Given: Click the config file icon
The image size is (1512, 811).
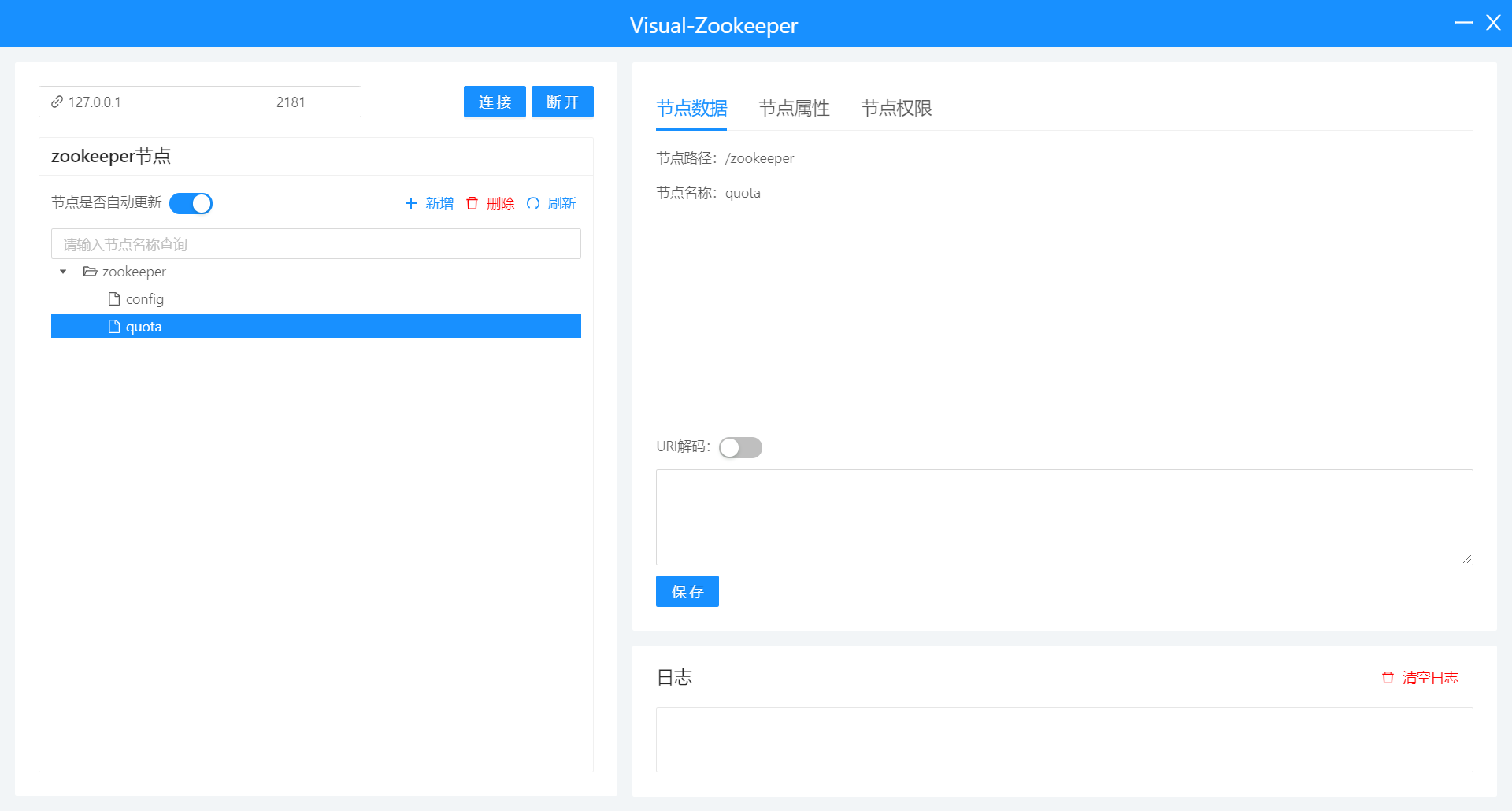Looking at the screenshot, I should [x=114, y=299].
